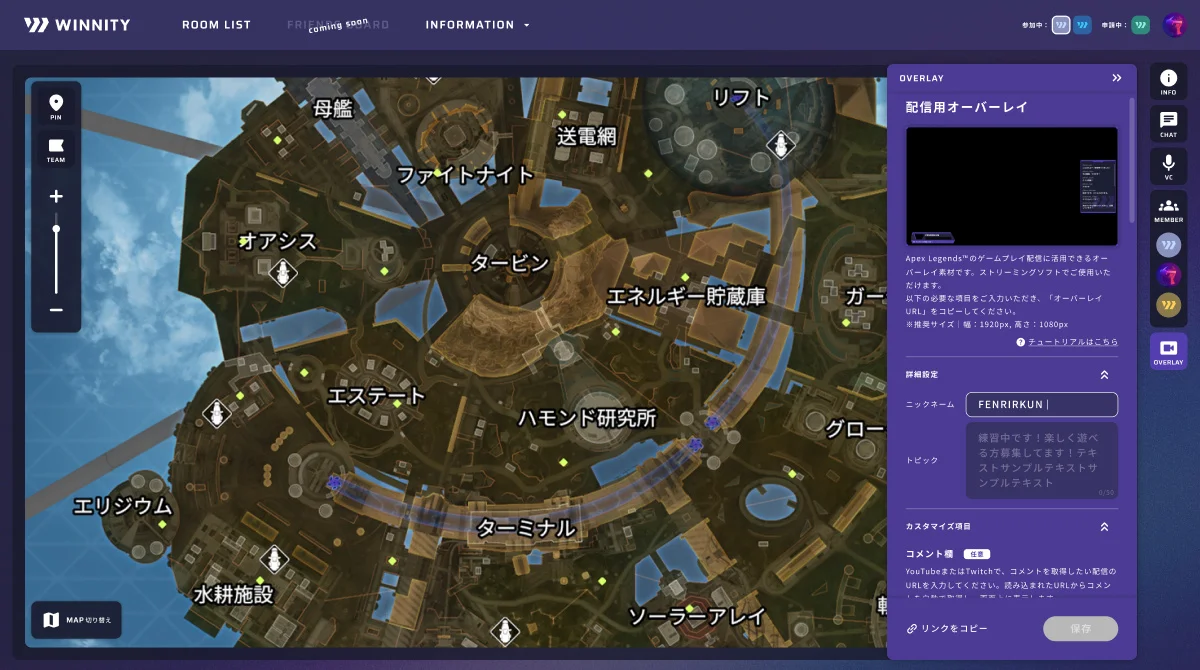Image resolution: width=1200 pixels, height=670 pixels.
Task: Click the トピック text area
Action: (x=1041, y=460)
